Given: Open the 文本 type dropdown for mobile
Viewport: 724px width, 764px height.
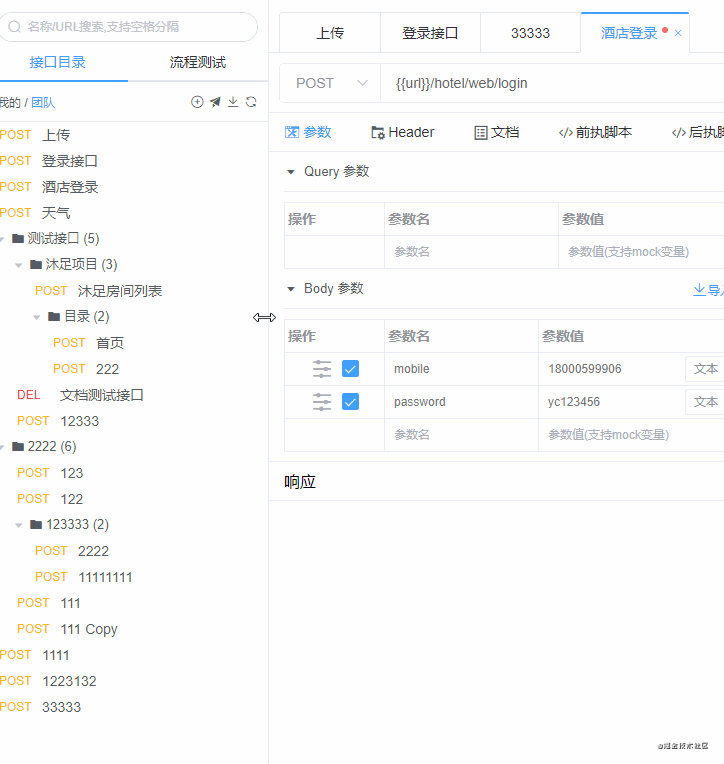Looking at the screenshot, I should [705, 369].
